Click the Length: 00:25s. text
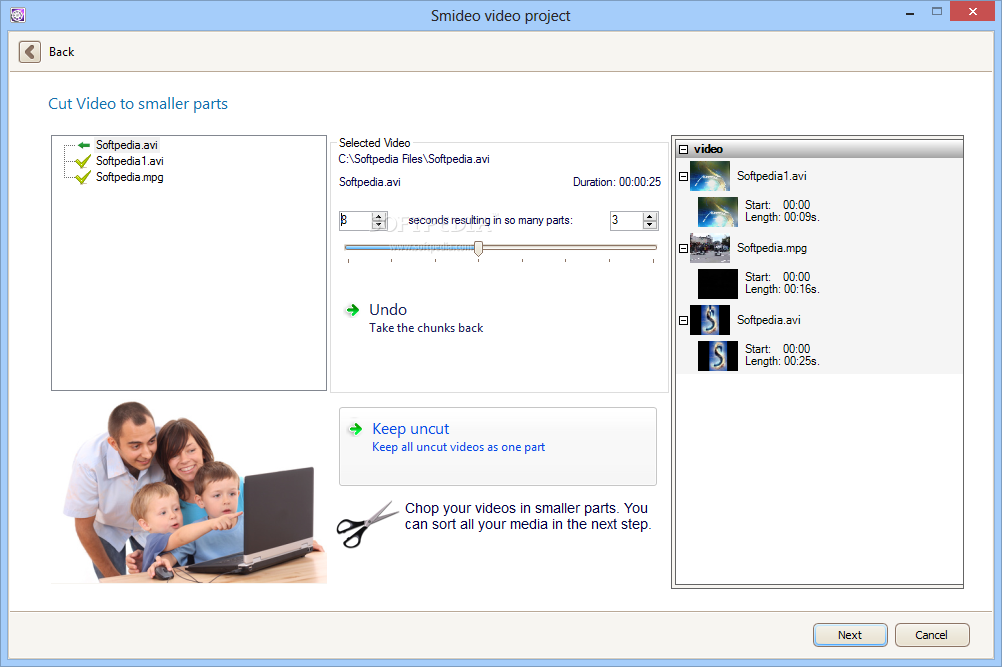This screenshot has height=667, width=1002. coord(782,362)
